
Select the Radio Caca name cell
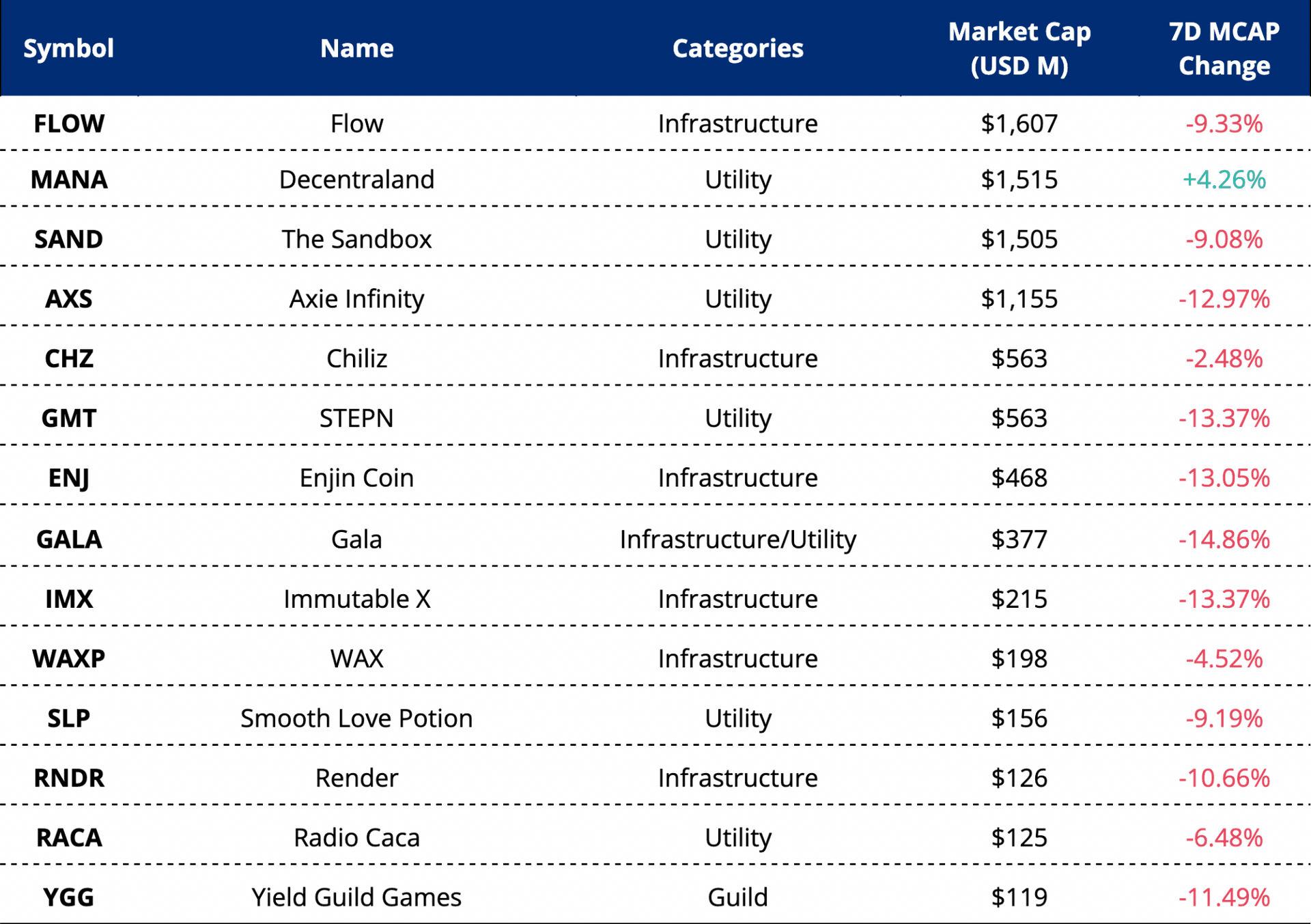(356, 837)
